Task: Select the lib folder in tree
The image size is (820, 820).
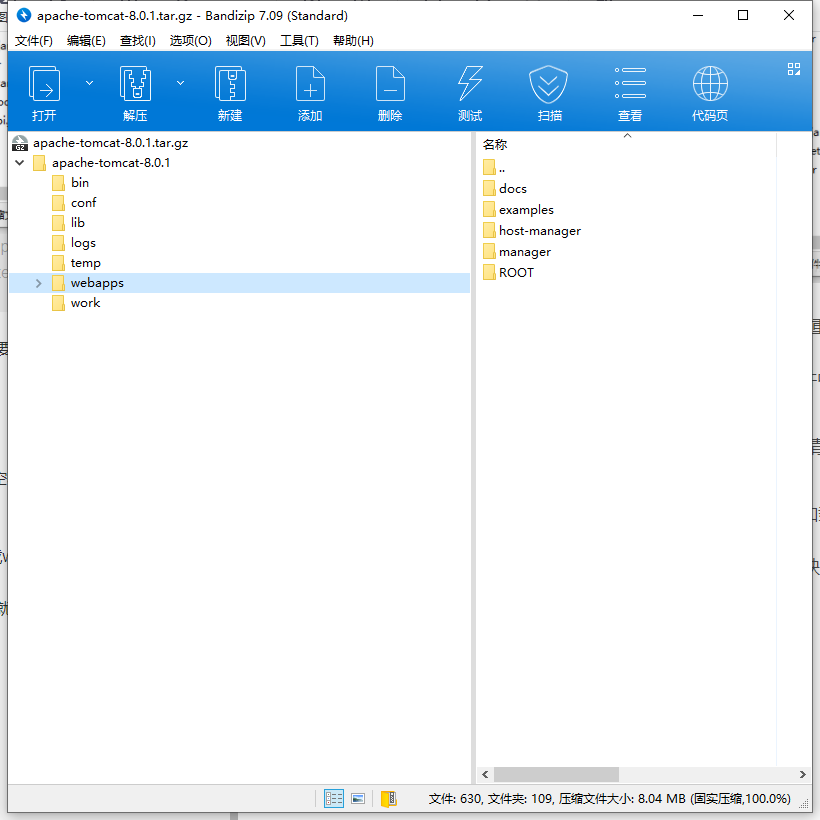Action: coord(78,223)
